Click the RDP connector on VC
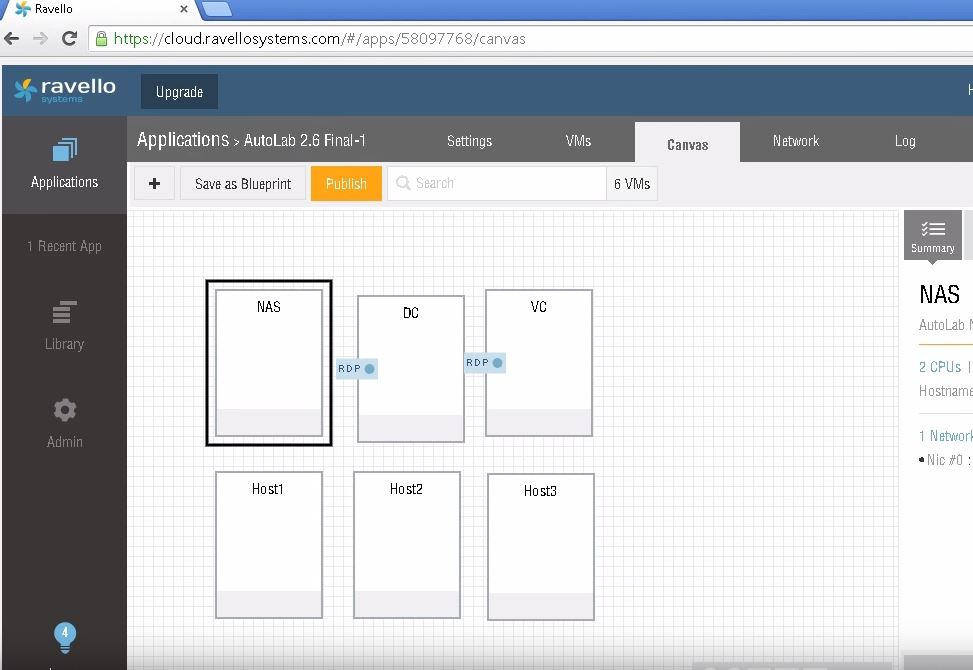973x670 pixels. click(x=484, y=363)
